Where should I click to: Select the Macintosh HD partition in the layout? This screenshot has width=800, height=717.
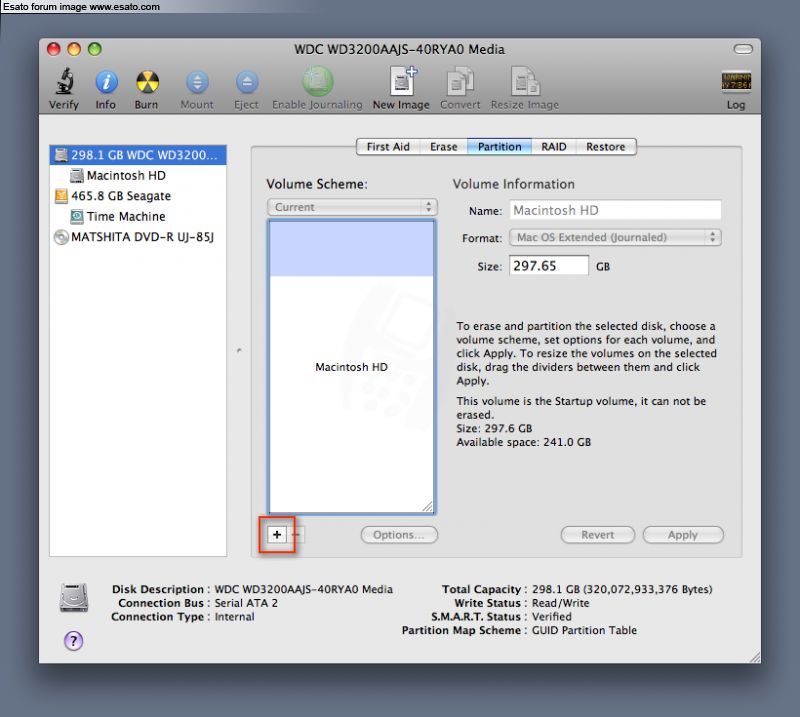click(352, 366)
